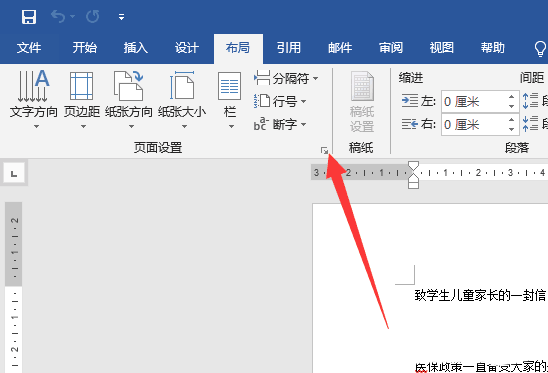
Task: Switch to the 视图 tab
Action: 442,48
